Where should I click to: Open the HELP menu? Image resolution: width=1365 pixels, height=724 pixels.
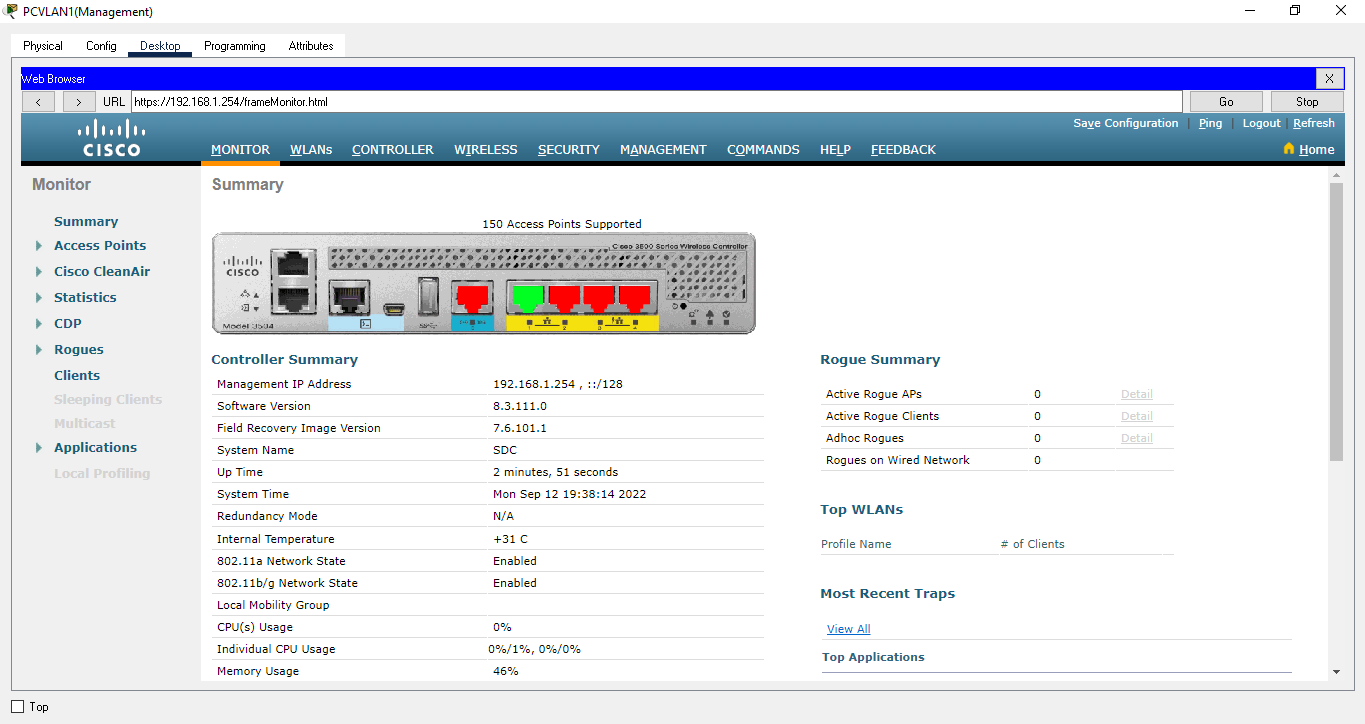835,150
